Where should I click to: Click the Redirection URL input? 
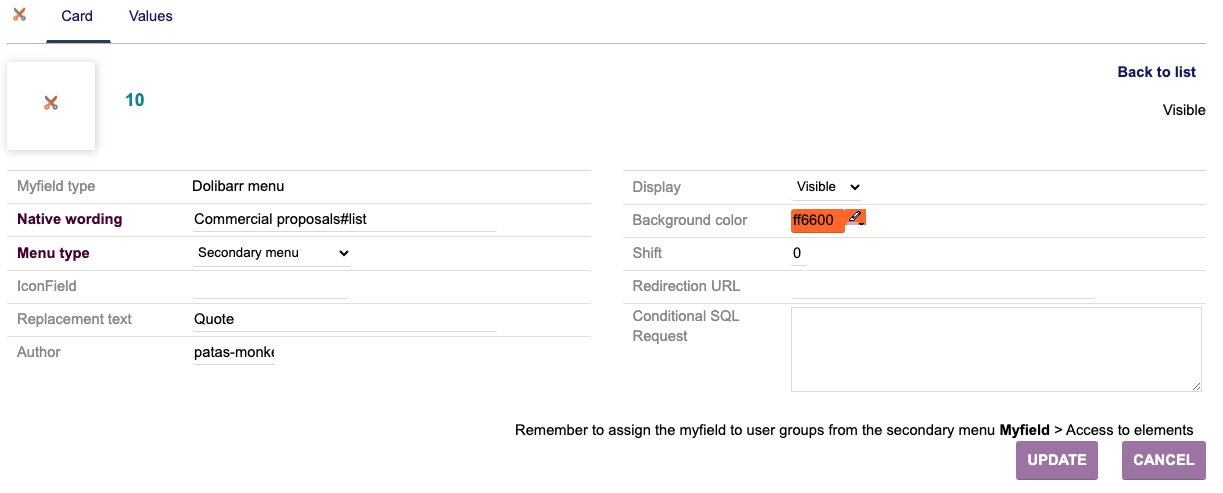point(943,287)
